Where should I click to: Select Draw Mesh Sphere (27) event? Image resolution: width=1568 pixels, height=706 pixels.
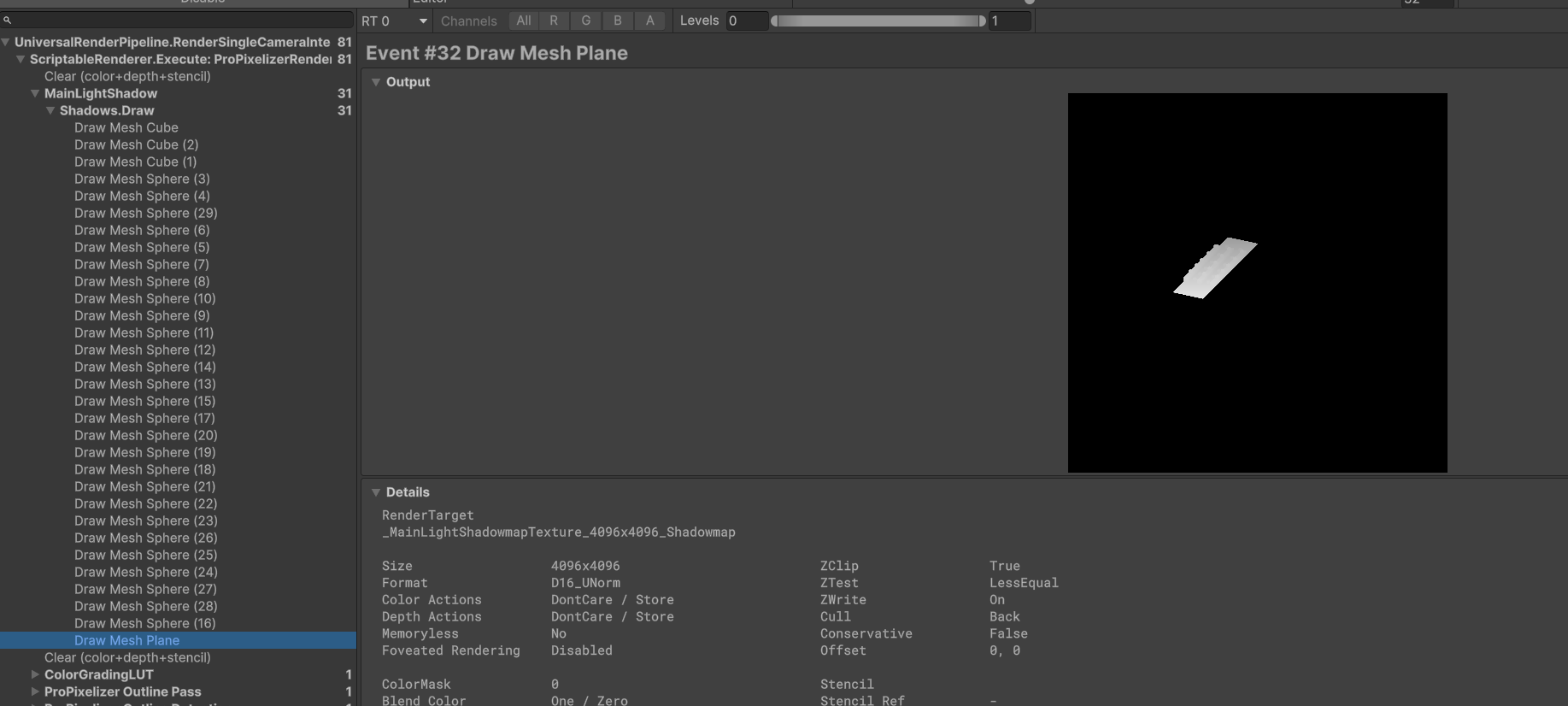[146, 589]
